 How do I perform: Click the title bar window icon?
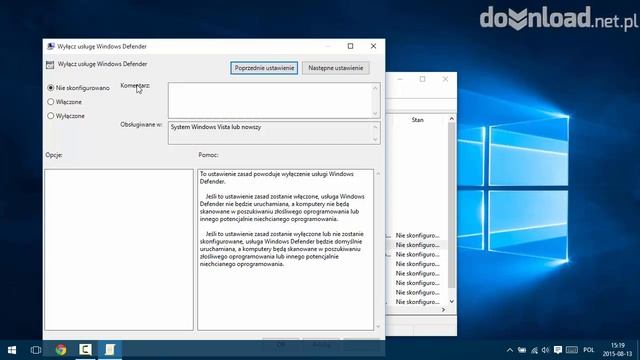point(51,46)
